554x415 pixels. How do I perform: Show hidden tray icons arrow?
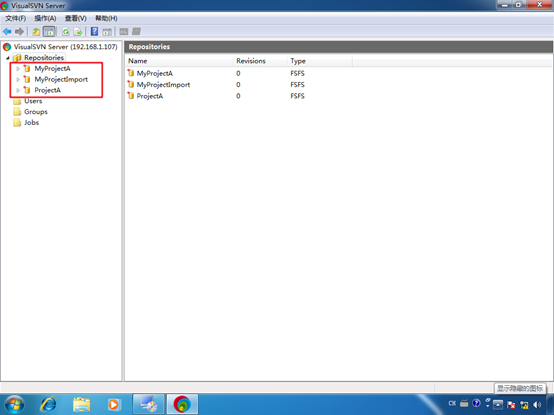point(498,405)
